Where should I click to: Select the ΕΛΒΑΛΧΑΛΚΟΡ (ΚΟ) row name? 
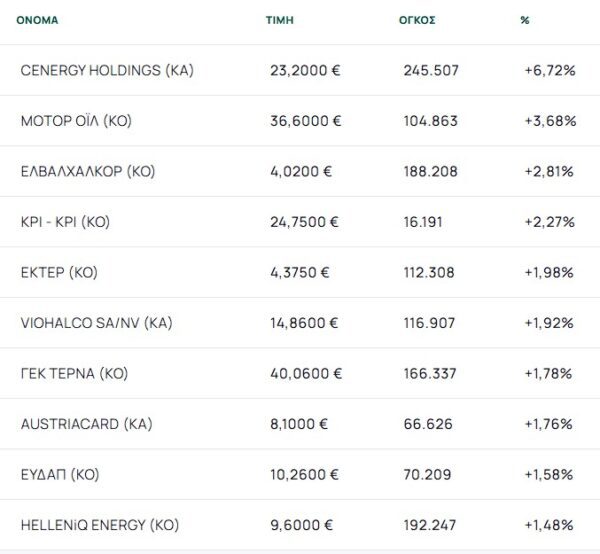[85, 171]
